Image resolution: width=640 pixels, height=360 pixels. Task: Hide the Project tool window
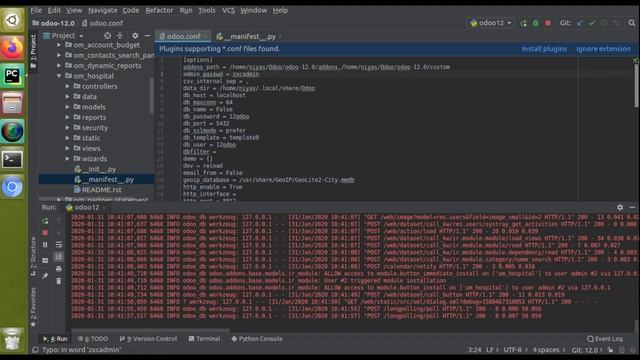point(147,36)
